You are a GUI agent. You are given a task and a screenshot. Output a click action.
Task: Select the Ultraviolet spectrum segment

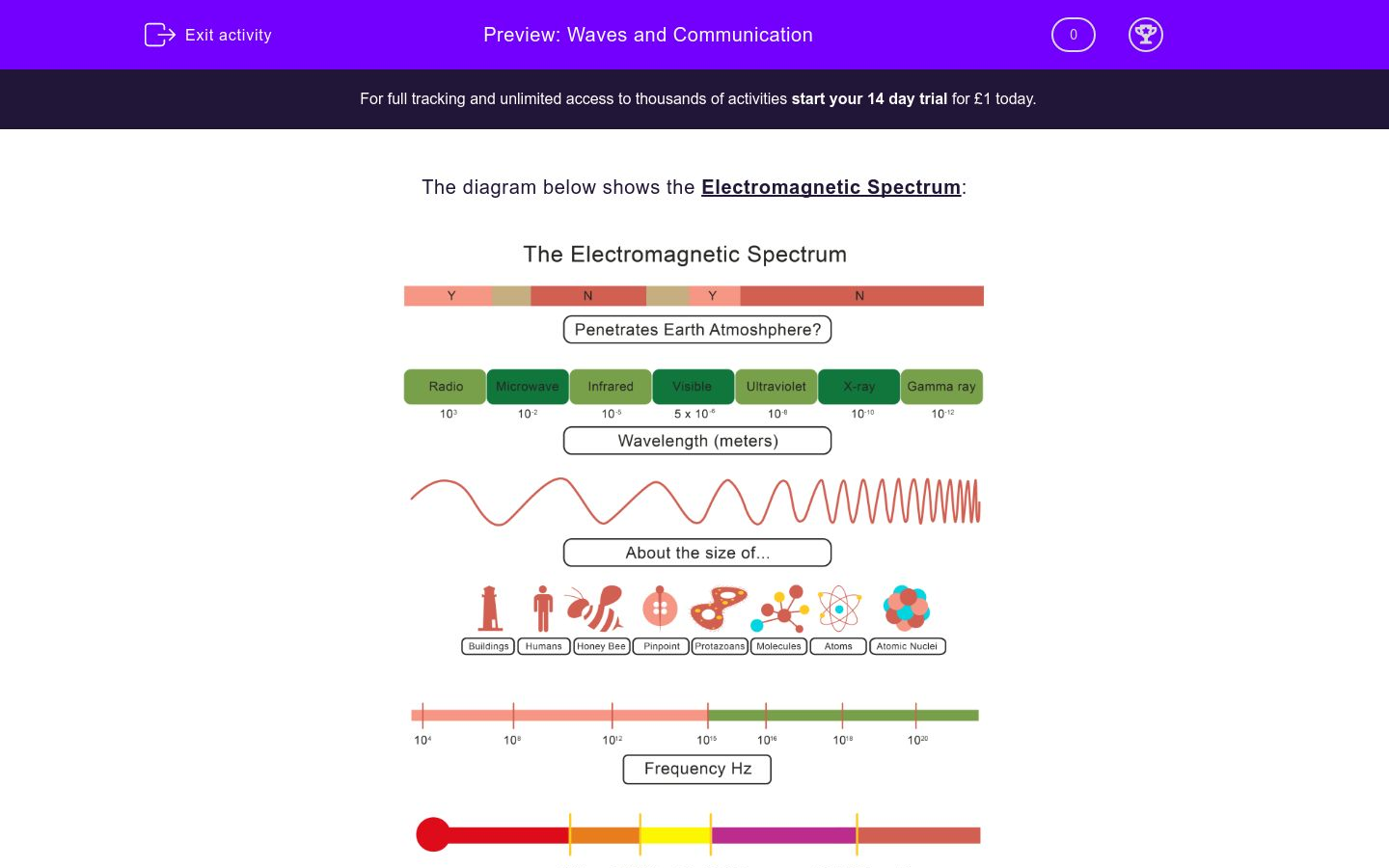(x=776, y=386)
